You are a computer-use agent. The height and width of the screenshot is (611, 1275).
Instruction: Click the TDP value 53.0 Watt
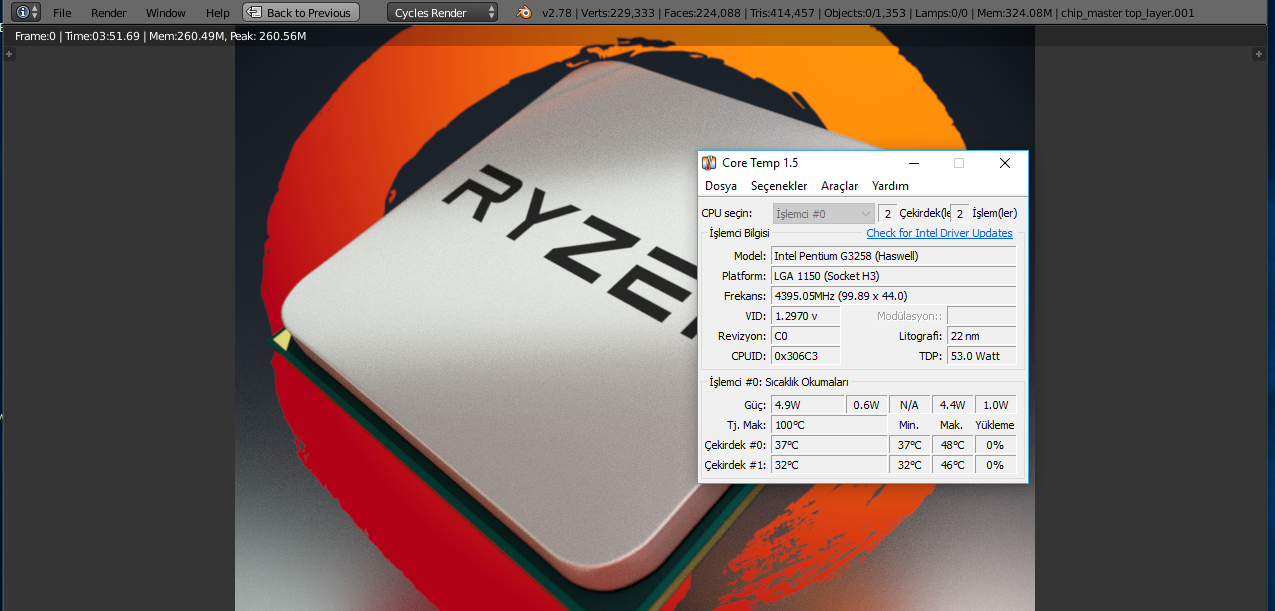[x=982, y=356]
